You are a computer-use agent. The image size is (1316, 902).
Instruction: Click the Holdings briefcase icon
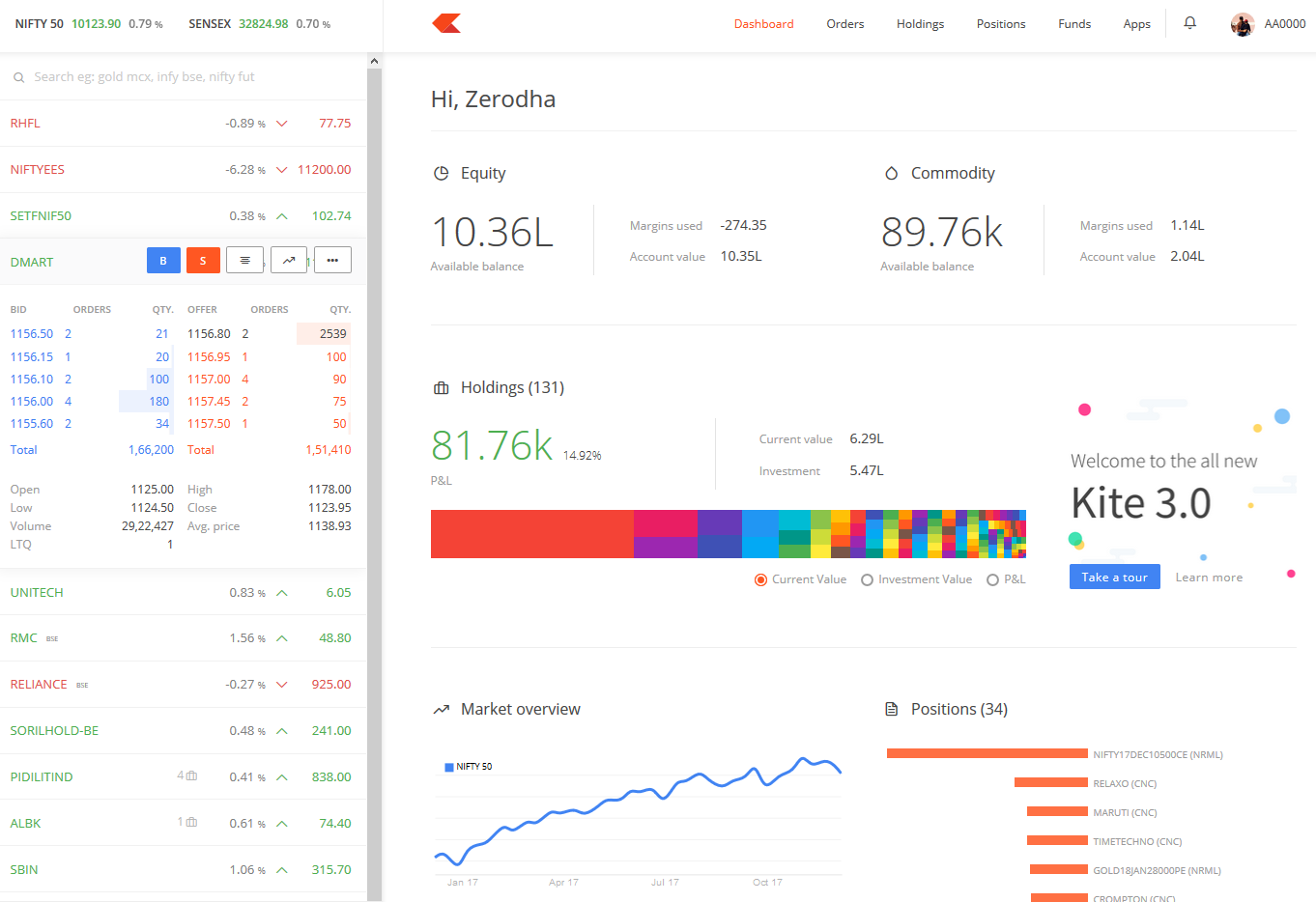[x=442, y=388]
